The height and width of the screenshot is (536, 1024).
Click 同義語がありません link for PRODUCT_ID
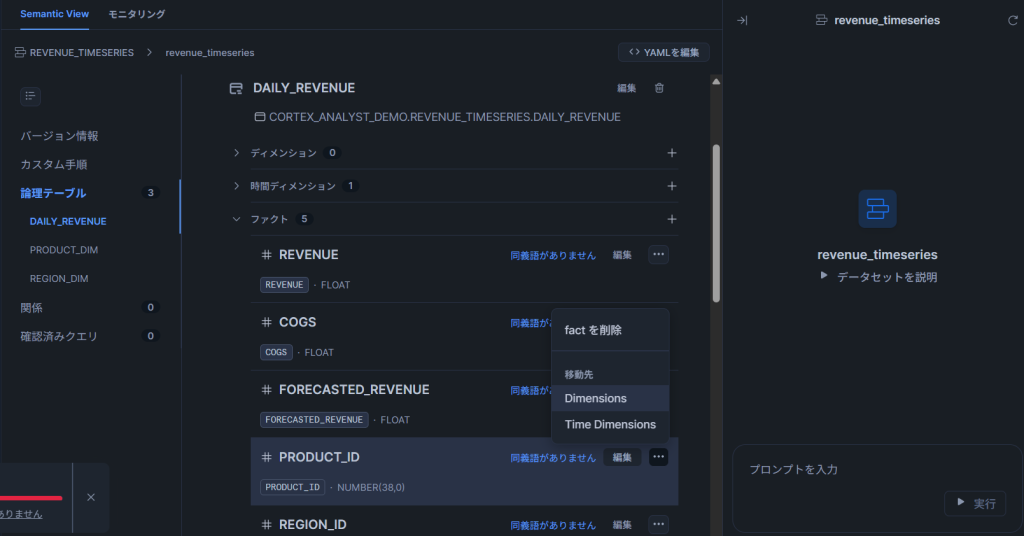point(553,458)
